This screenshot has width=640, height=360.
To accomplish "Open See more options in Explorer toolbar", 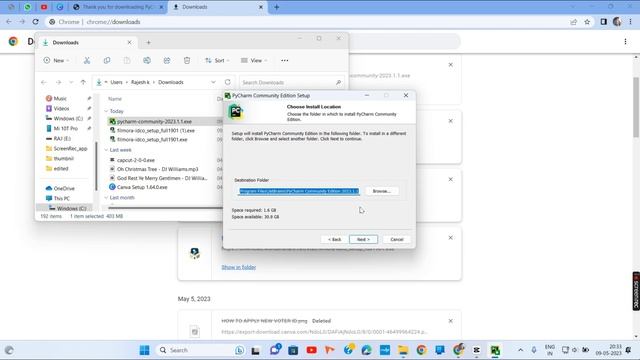I will (x=284, y=60).
